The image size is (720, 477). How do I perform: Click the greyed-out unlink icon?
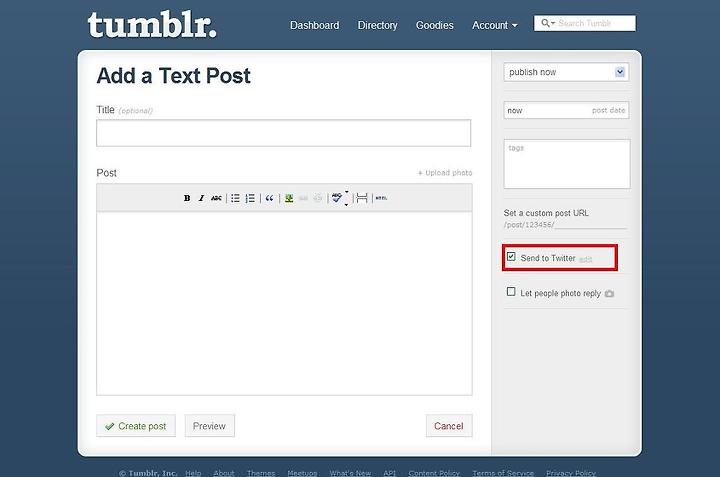[x=318, y=198]
